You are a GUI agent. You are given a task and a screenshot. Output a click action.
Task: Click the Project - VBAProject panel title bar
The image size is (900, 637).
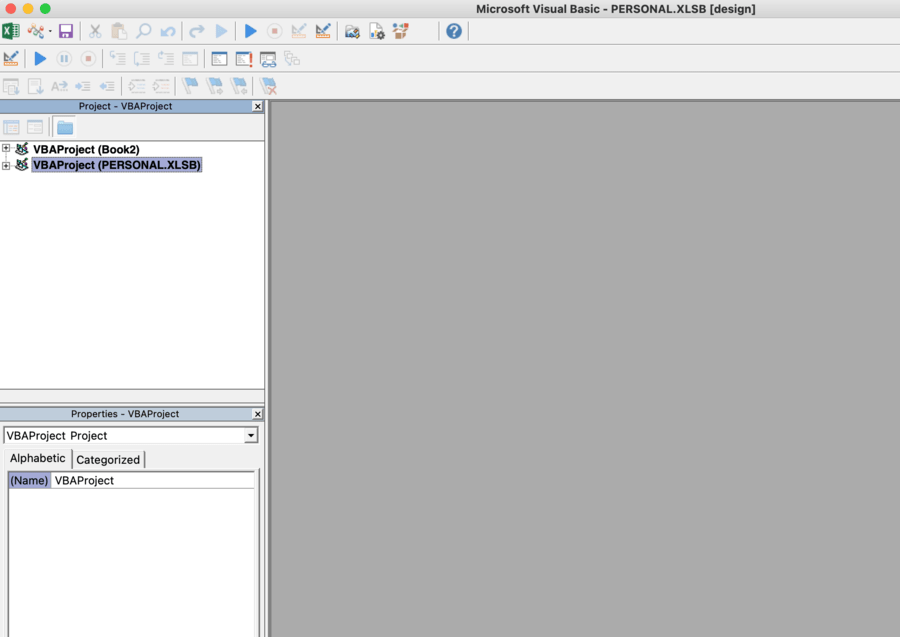pyautogui.click(x=126, y=106)
